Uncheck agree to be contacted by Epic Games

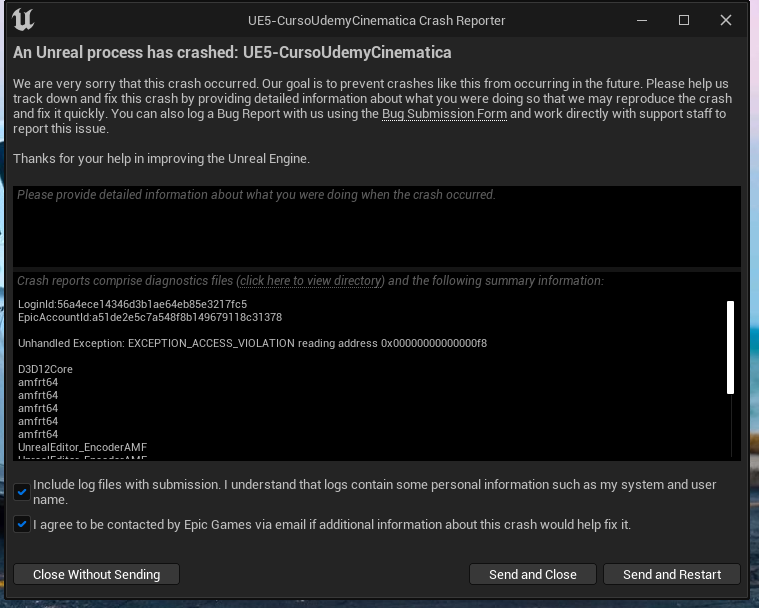coord(22,524)
